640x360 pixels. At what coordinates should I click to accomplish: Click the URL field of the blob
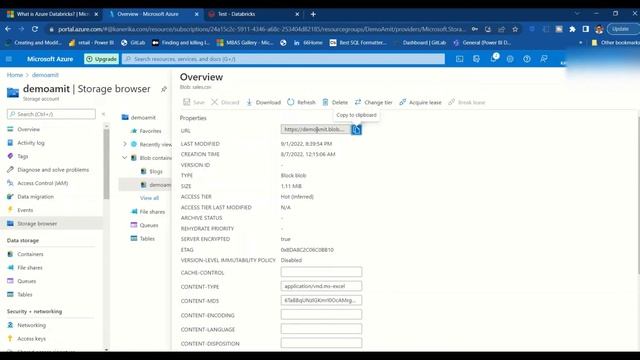[x=316, y=129]
